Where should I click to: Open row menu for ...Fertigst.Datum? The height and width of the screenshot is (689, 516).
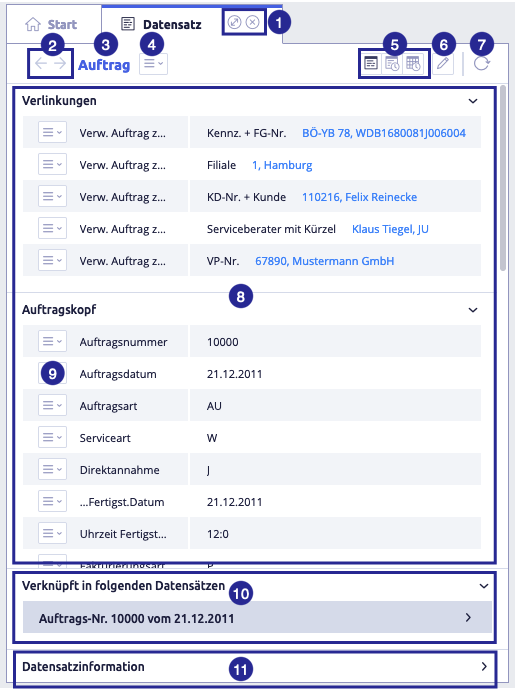click(52, 502)
